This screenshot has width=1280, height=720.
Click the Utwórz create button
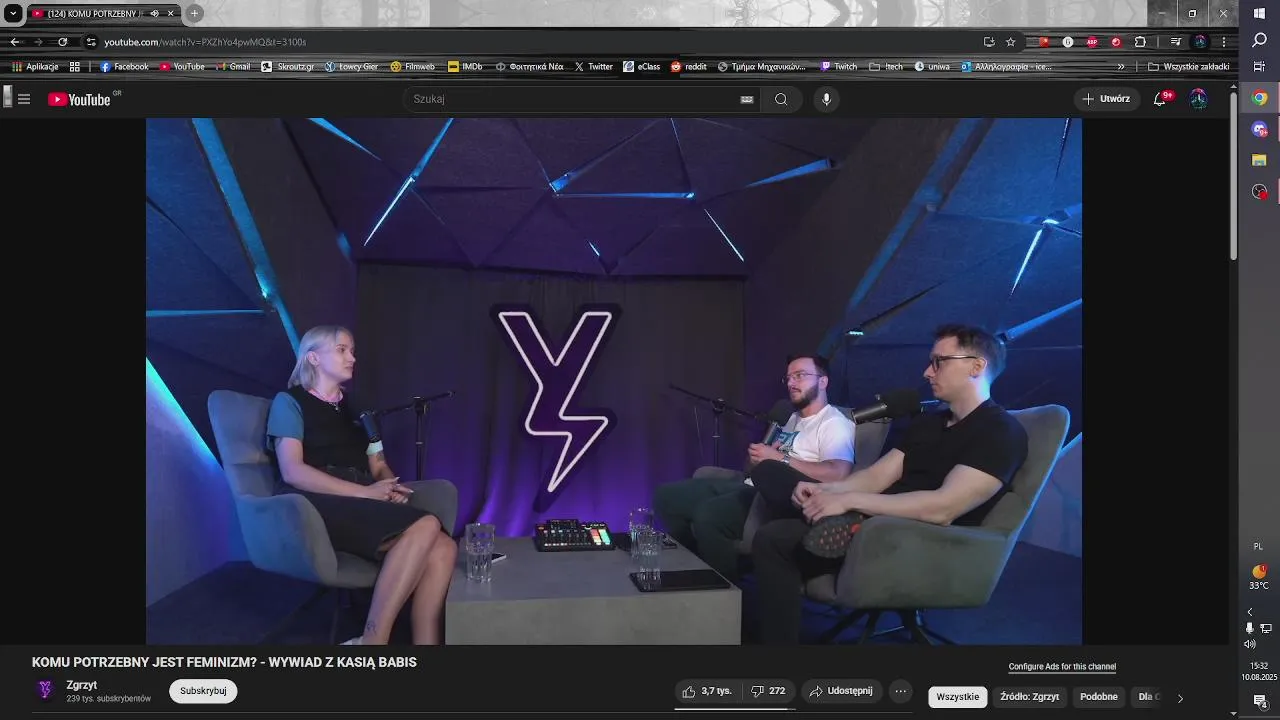click(1106, 99)
